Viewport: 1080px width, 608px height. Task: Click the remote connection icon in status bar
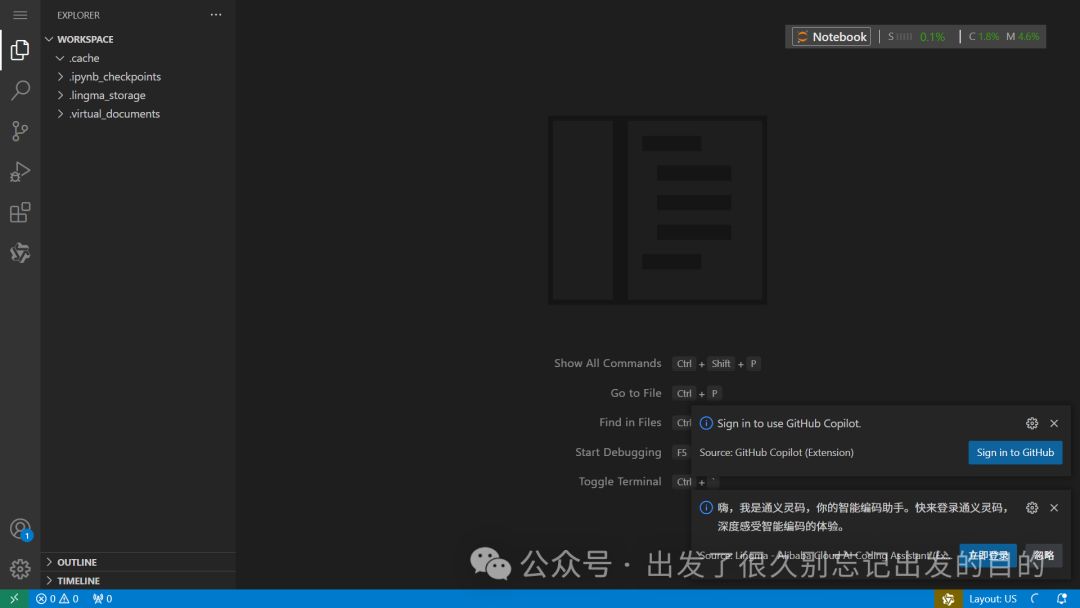[x=13, y=597]
